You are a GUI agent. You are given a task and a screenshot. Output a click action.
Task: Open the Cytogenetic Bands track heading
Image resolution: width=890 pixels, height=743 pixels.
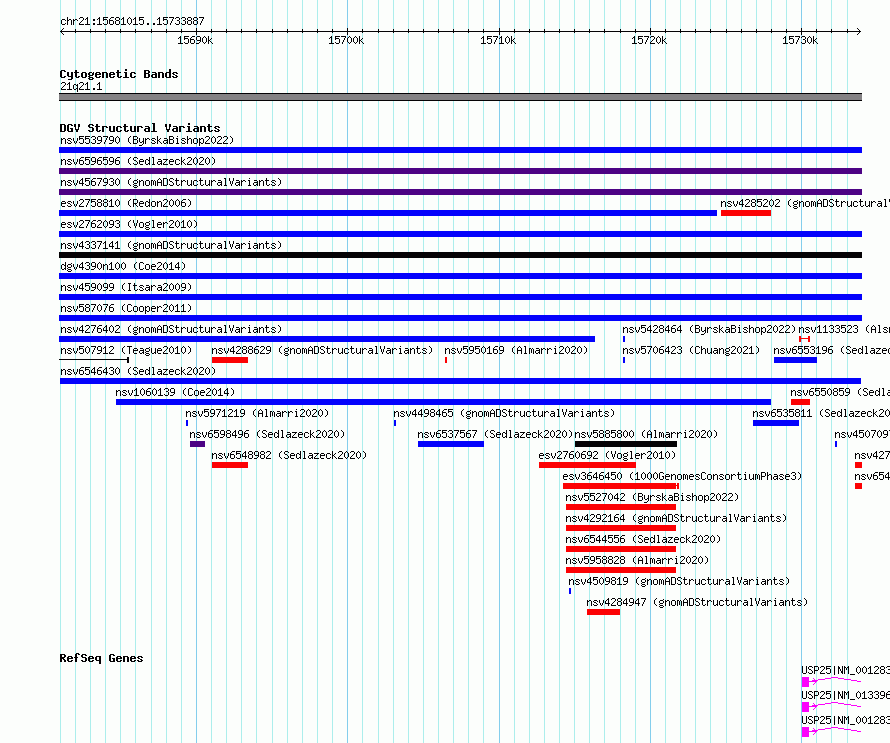click(x=119, y=74)
